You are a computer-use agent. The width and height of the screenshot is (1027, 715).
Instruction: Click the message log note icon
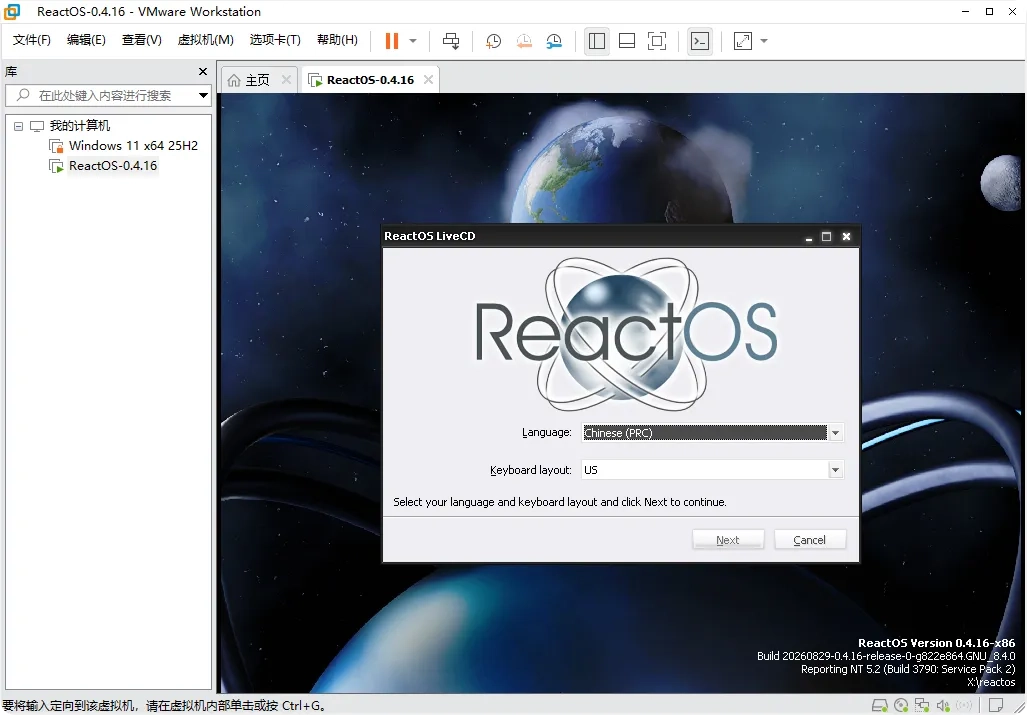(996, 706)
